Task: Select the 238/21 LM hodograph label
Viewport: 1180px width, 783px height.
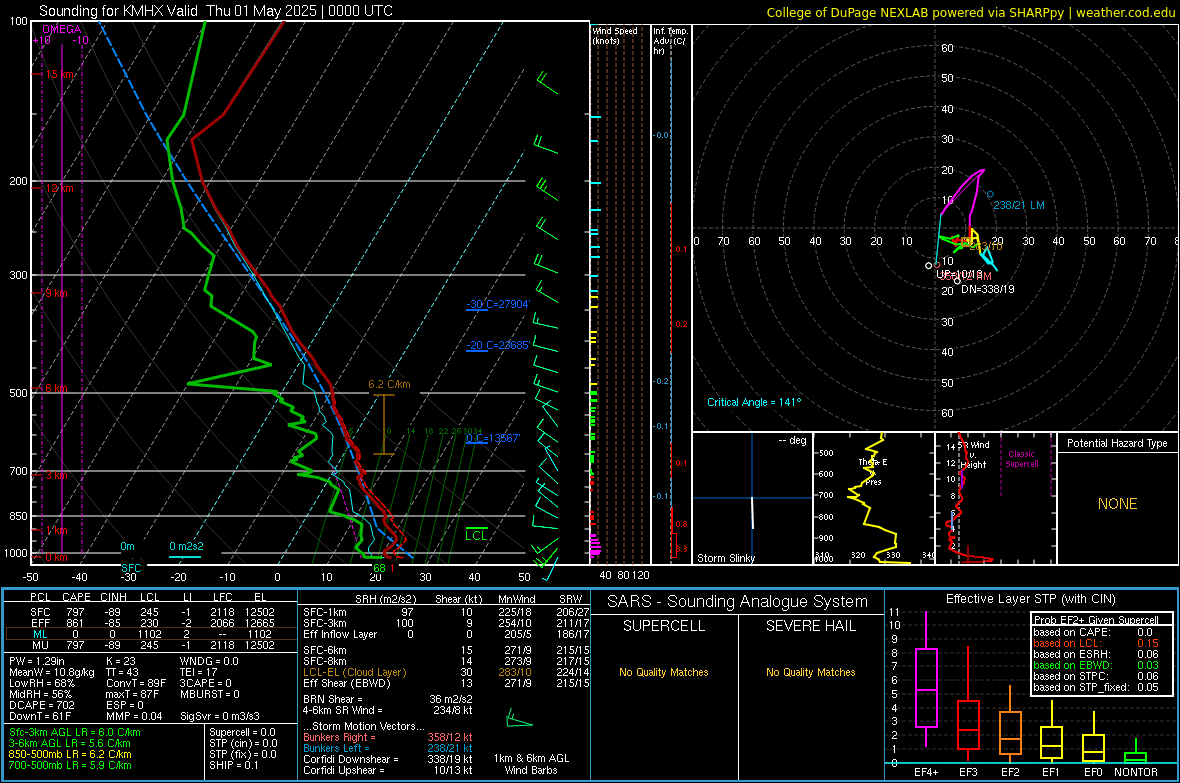Action: click(x=1018, y=205)
